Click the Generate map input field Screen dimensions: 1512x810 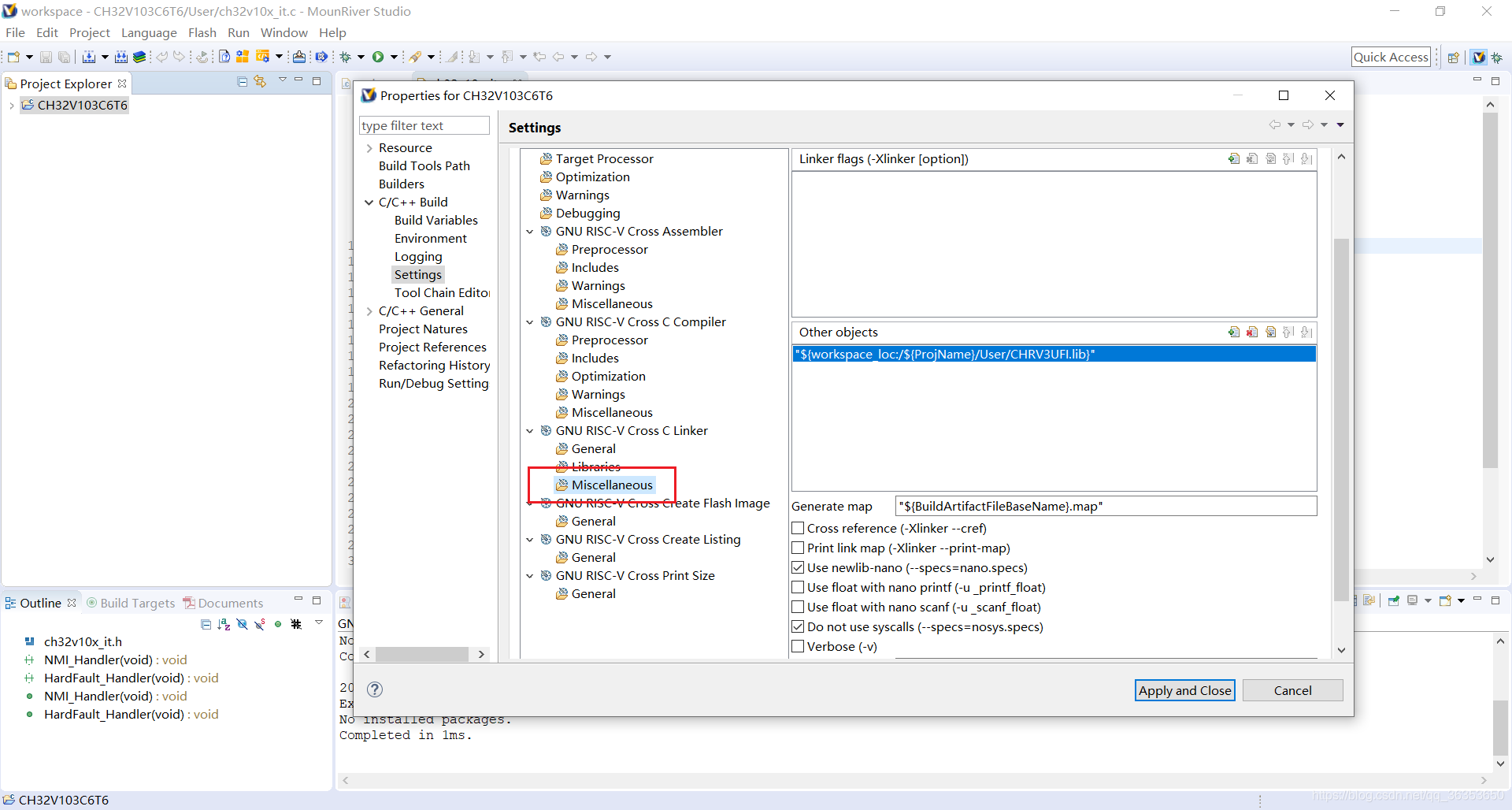pyautogui.click(x=1106, y=506)
